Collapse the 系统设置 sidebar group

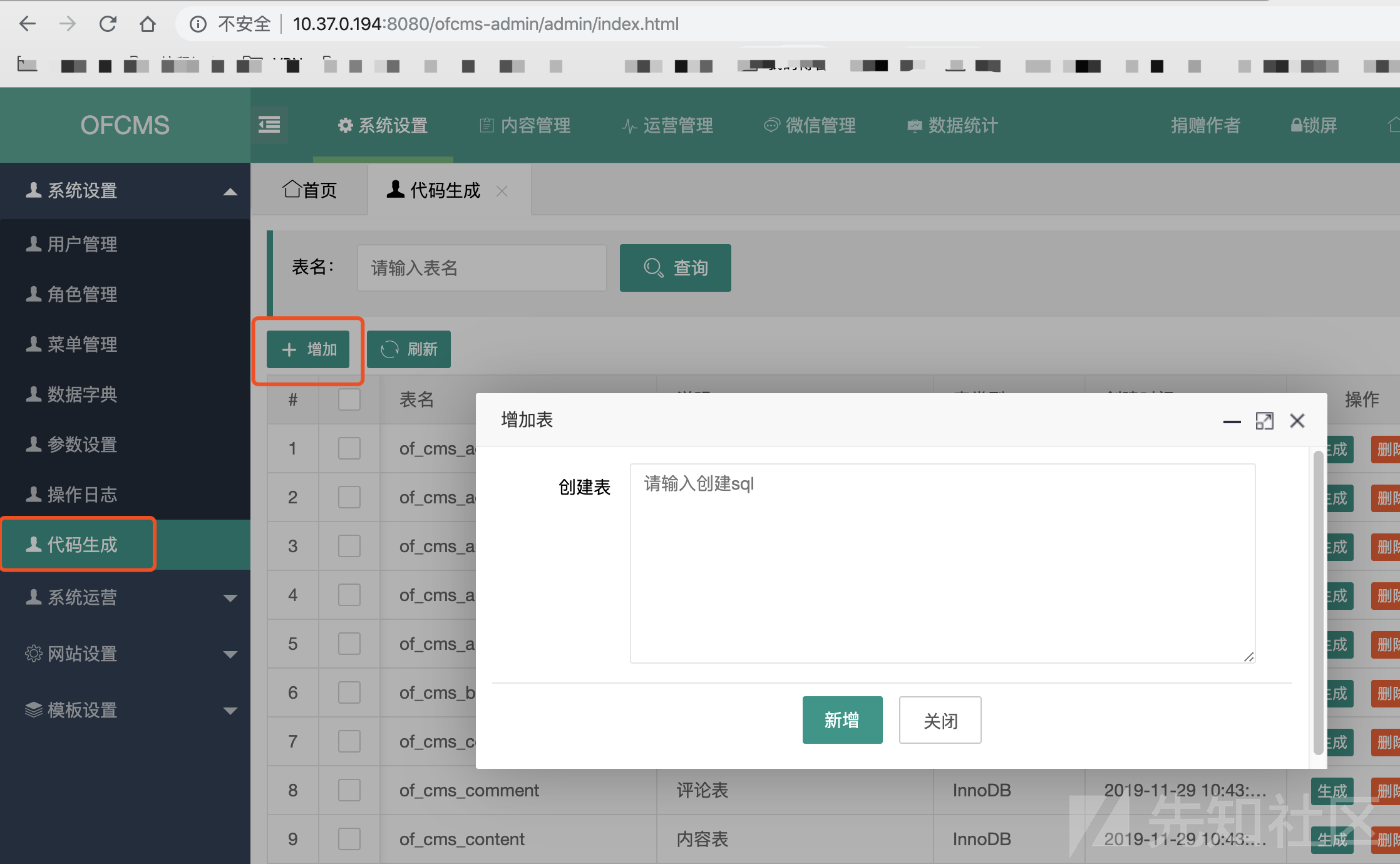tap(125, 190)
